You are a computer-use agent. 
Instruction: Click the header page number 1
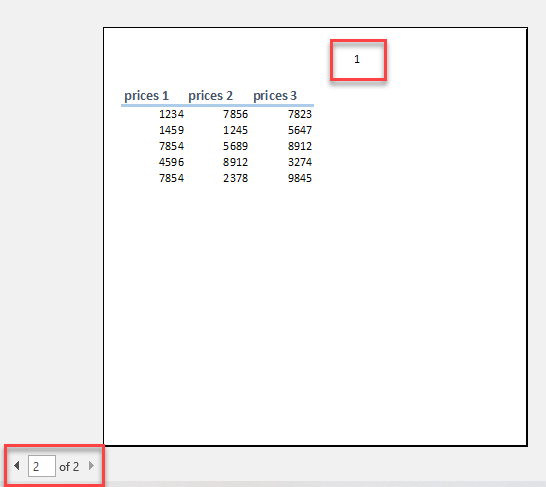click(357, 59)
